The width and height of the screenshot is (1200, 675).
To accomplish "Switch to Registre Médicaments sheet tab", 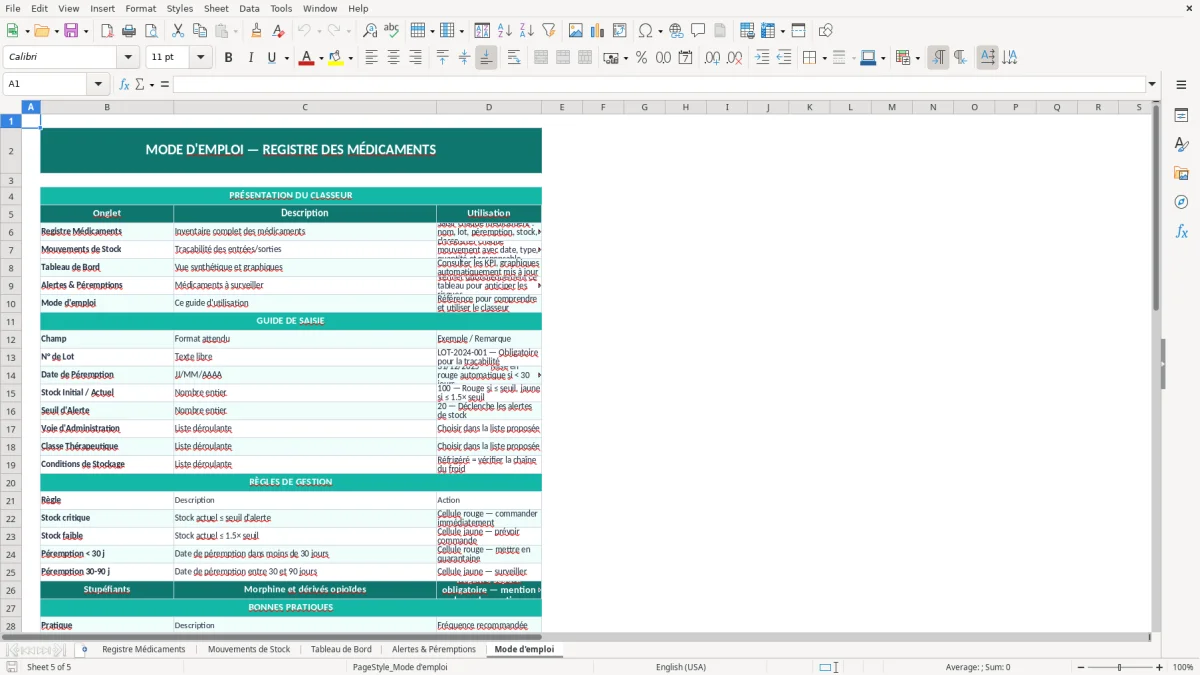I will click(144, 649).
